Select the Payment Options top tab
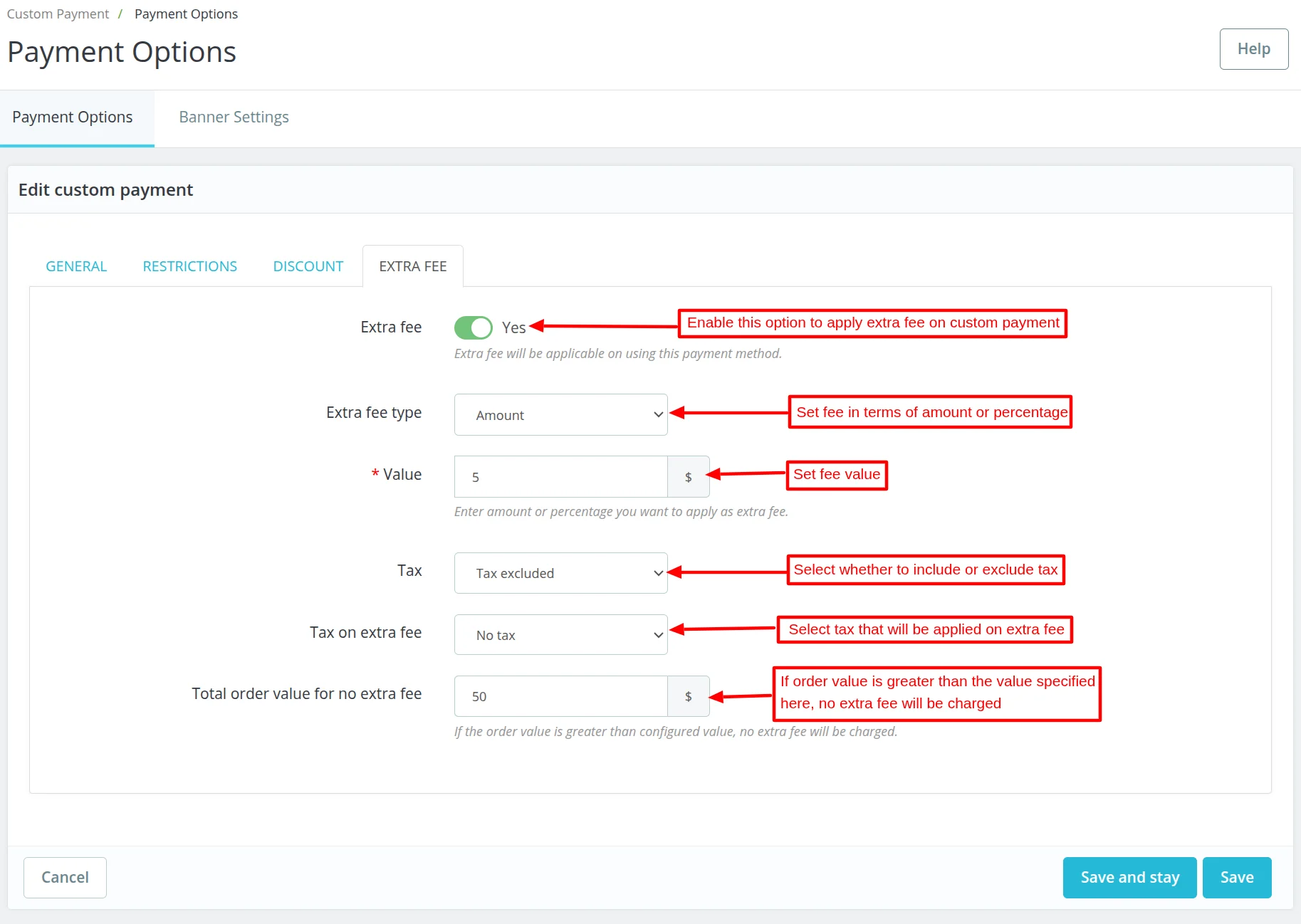 click(x=73, y=117)
